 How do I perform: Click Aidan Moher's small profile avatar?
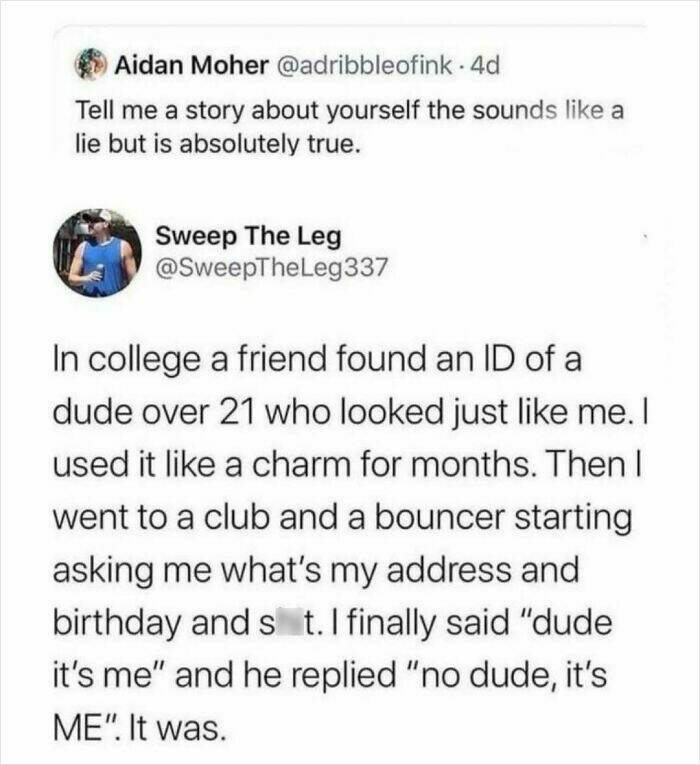94,67
